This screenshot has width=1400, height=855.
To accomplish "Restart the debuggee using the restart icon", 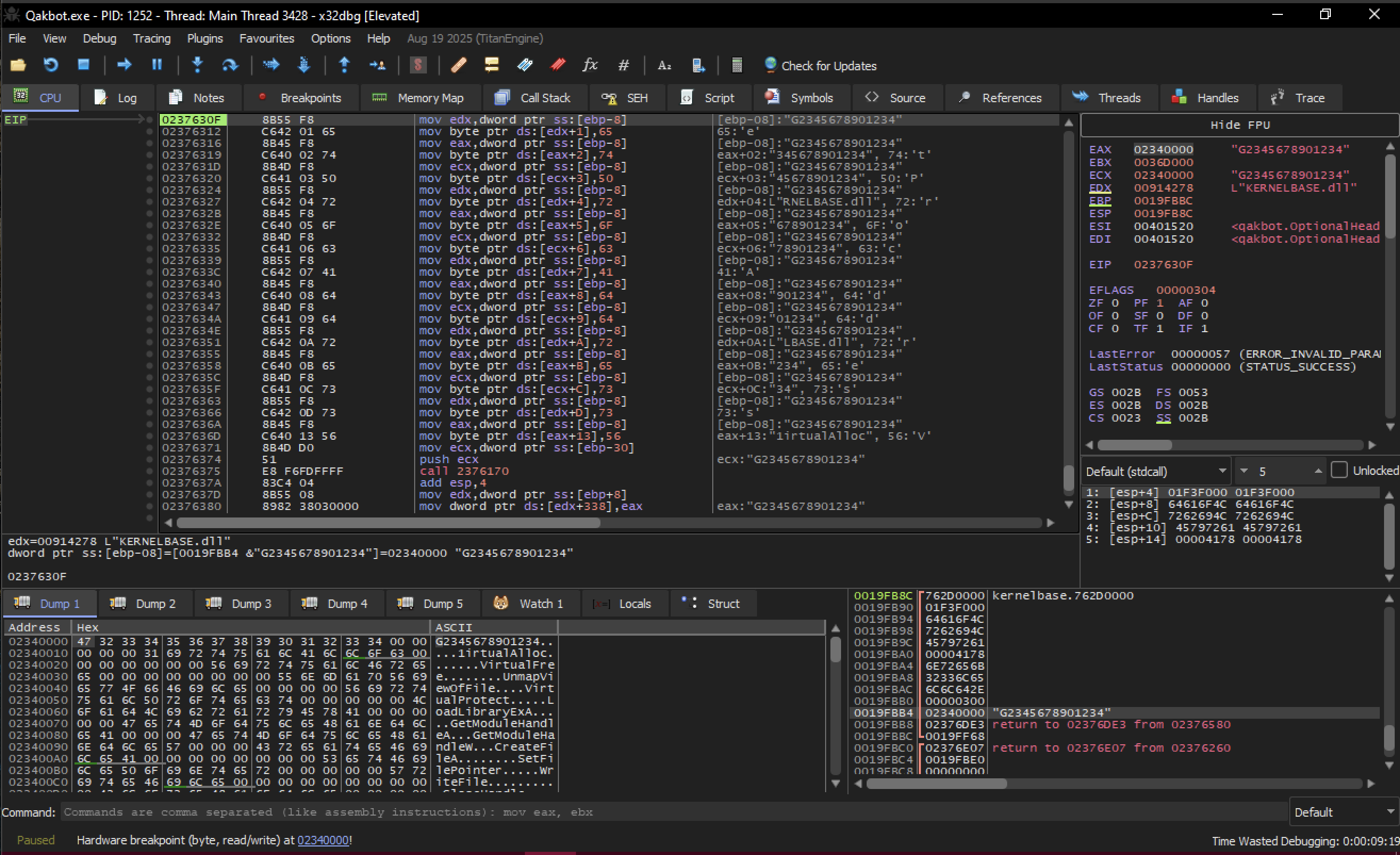I will [x=51, y=65].
